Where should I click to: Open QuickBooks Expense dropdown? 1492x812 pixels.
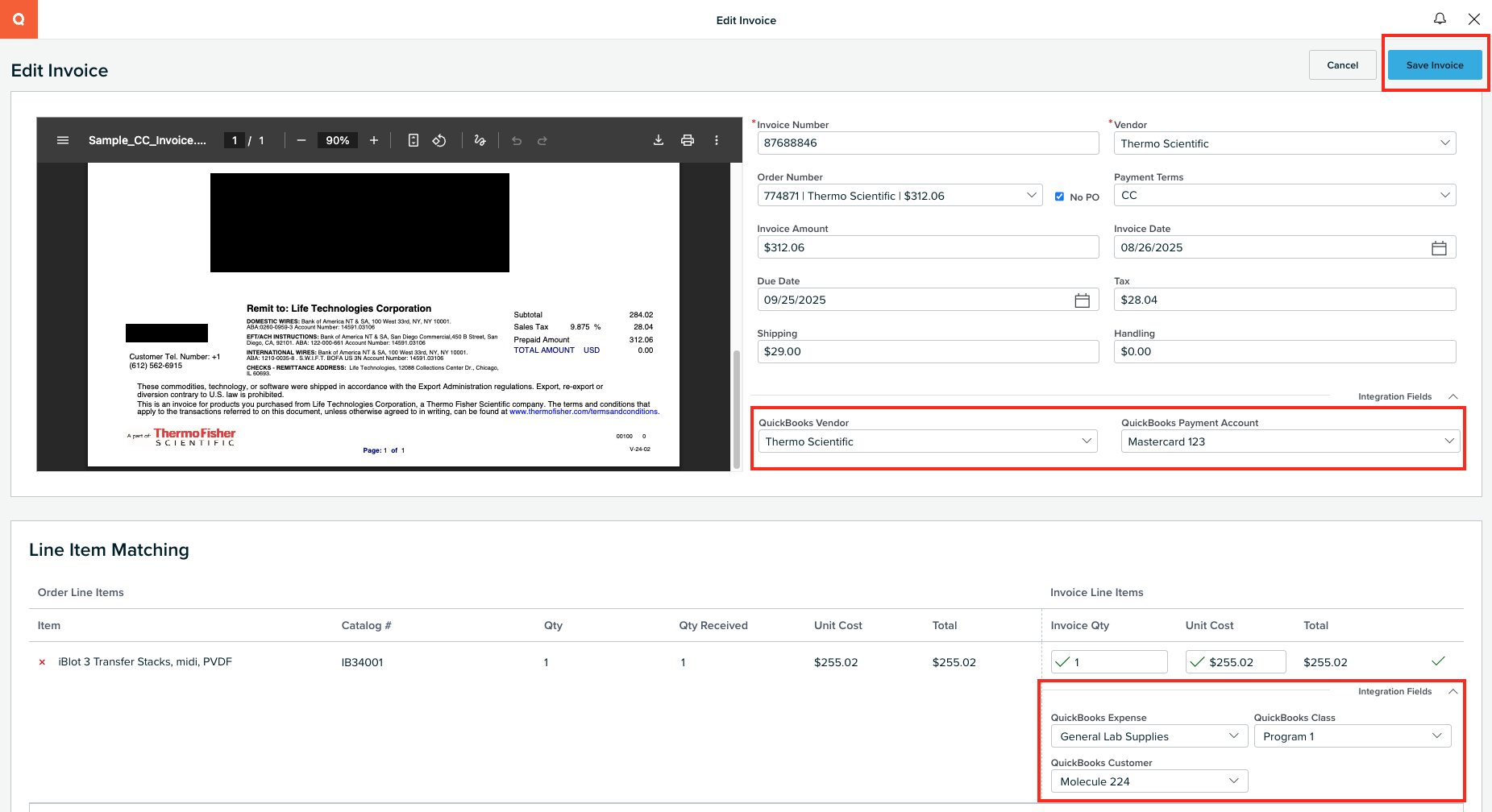tap(1149, 736)
